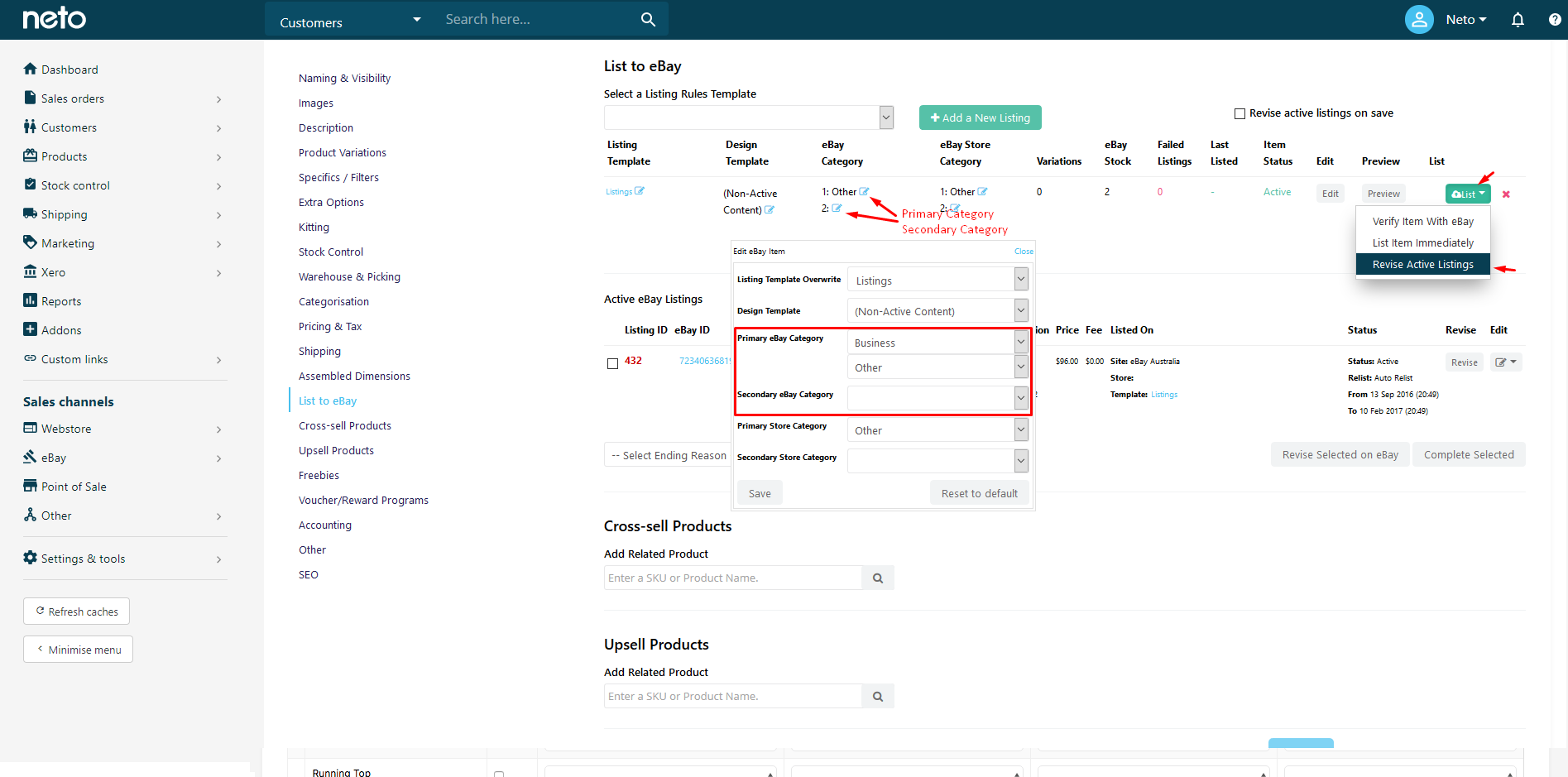Open Listing Template Overwrite dropdown
This screenshot has width=1568, height=777.
(937, 280)
